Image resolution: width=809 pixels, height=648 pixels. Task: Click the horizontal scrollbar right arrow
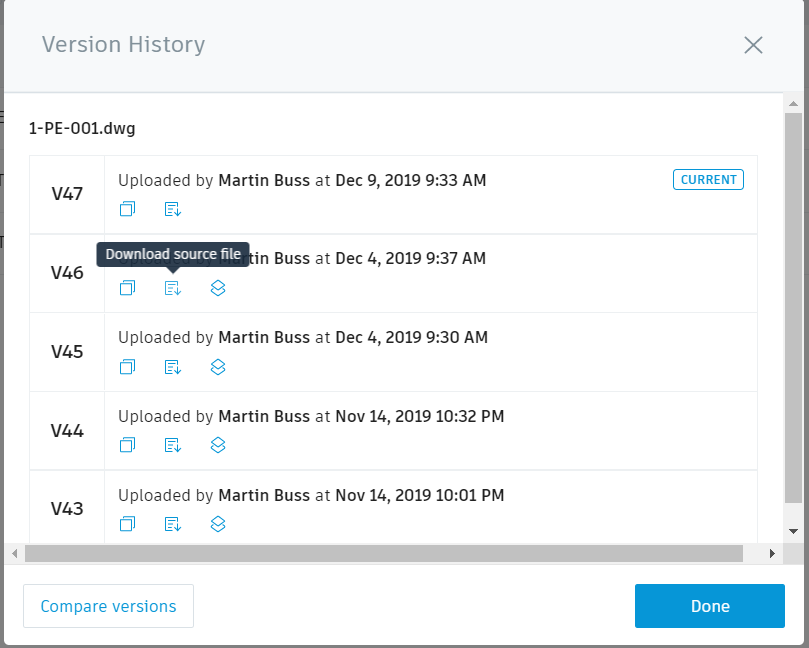pos(773,552)
